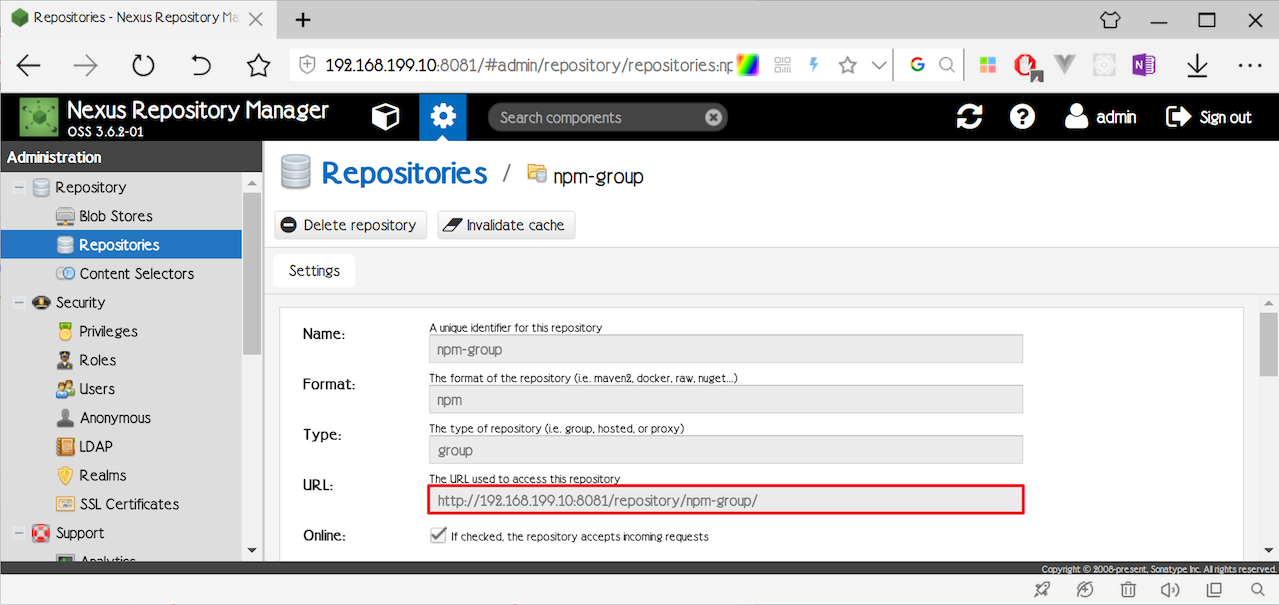Viewport: 1279px width, 605px height.
Task: Expand the address bar dropdown chevron
Action: pyautogui.click(x=879, y=65)
